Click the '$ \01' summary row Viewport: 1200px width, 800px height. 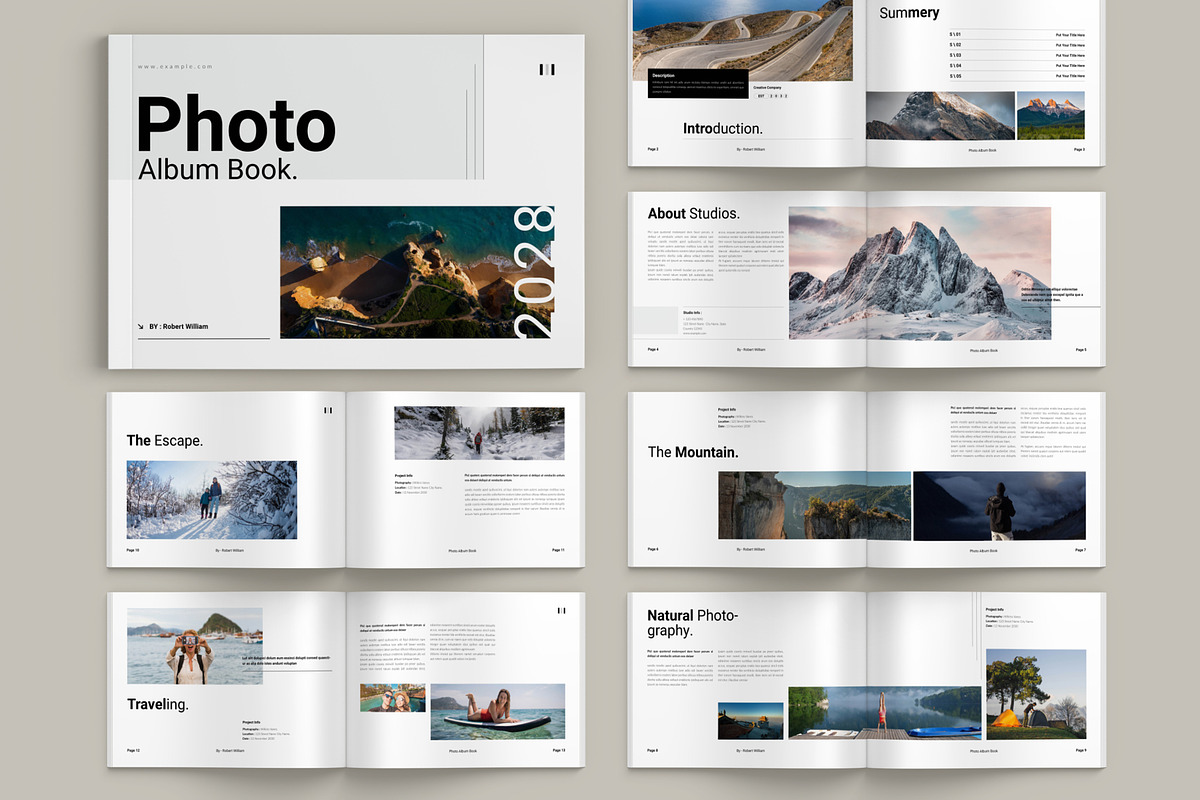pyautogui.click(x=1017, y=35)
